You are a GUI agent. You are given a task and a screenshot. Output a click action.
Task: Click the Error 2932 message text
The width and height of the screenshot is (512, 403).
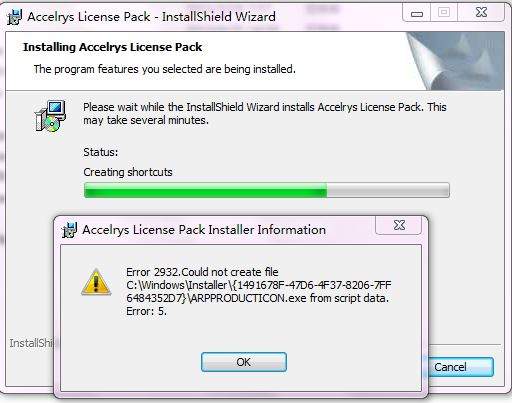(259, 292)
